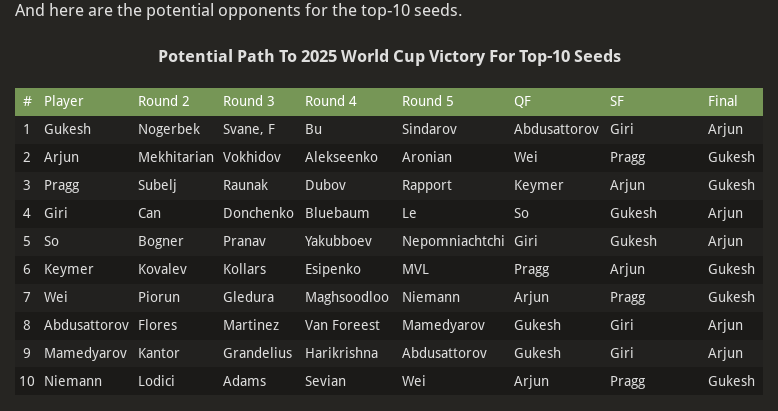Click the Maghsoodloo cell

pos(347,297)
